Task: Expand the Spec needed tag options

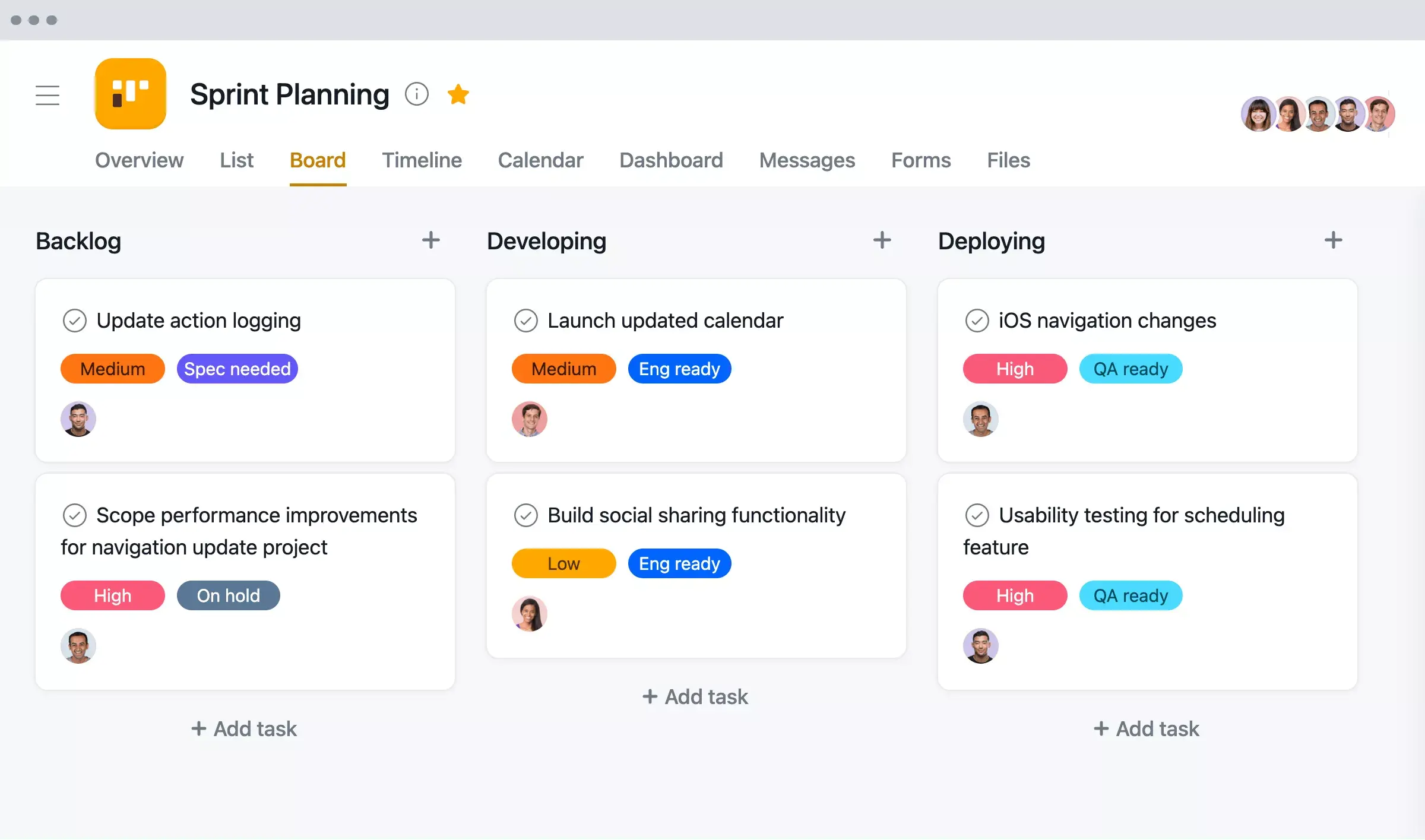Action: 237,368
